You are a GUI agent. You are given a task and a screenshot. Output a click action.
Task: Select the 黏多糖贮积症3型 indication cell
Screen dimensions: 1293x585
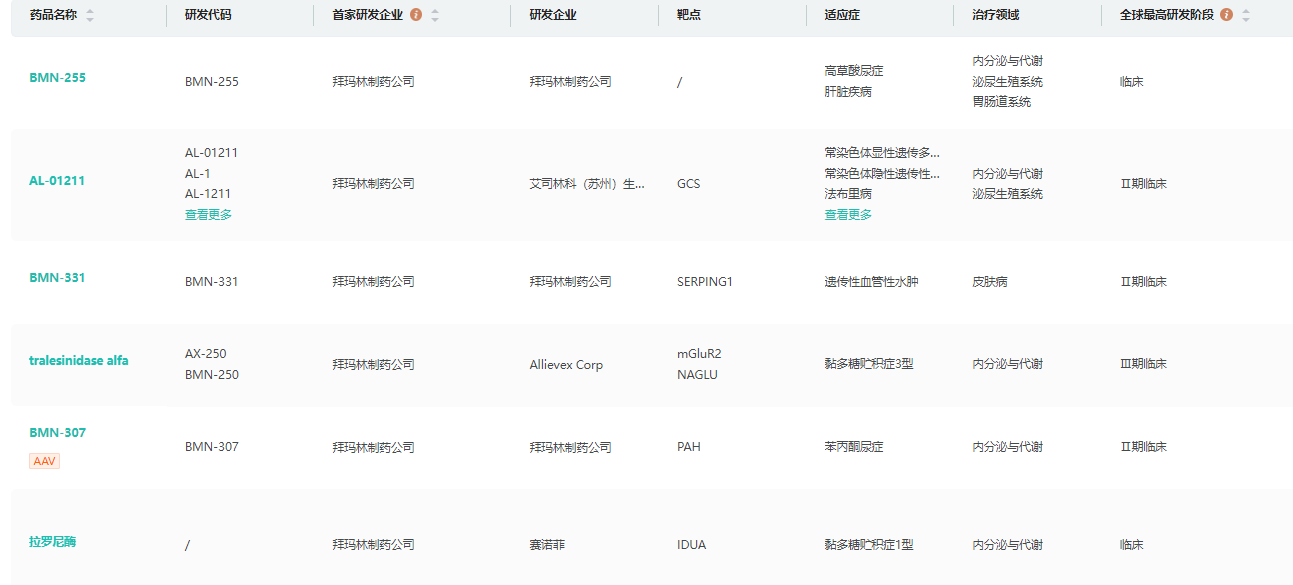[869, 364]
